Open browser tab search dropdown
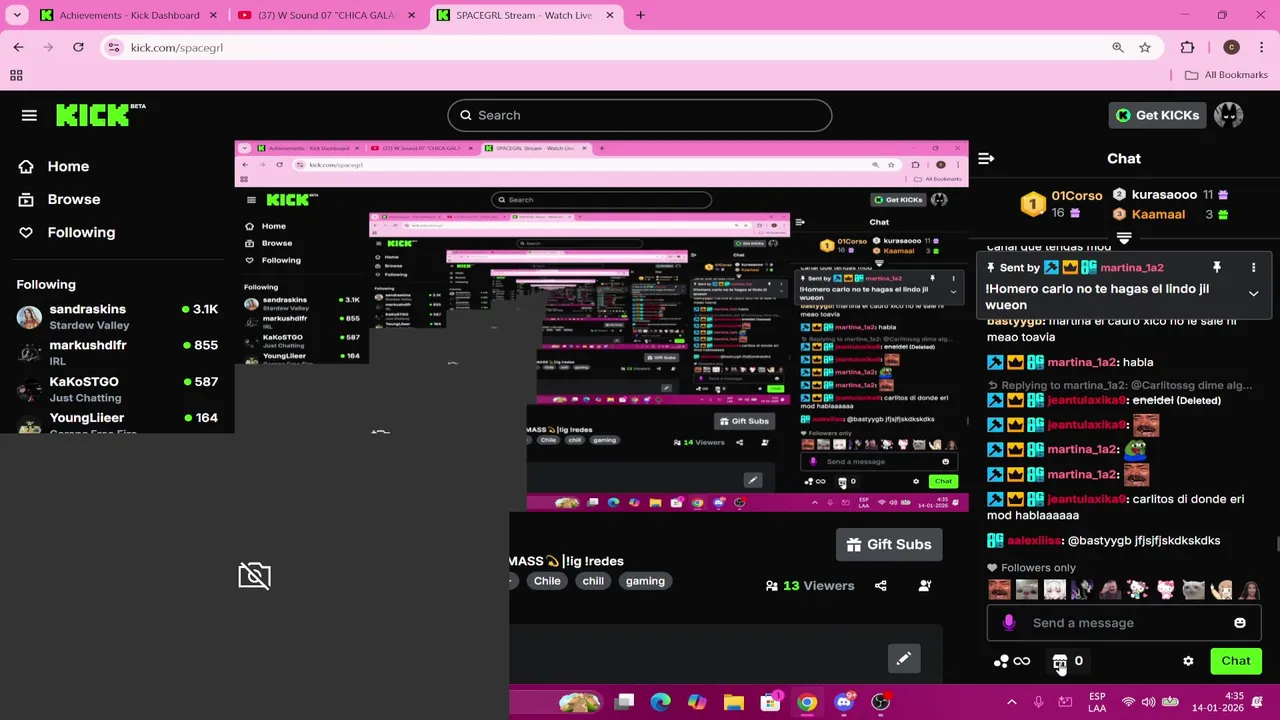The width and height of the screenshot is (1280, 720). [18, 15]
